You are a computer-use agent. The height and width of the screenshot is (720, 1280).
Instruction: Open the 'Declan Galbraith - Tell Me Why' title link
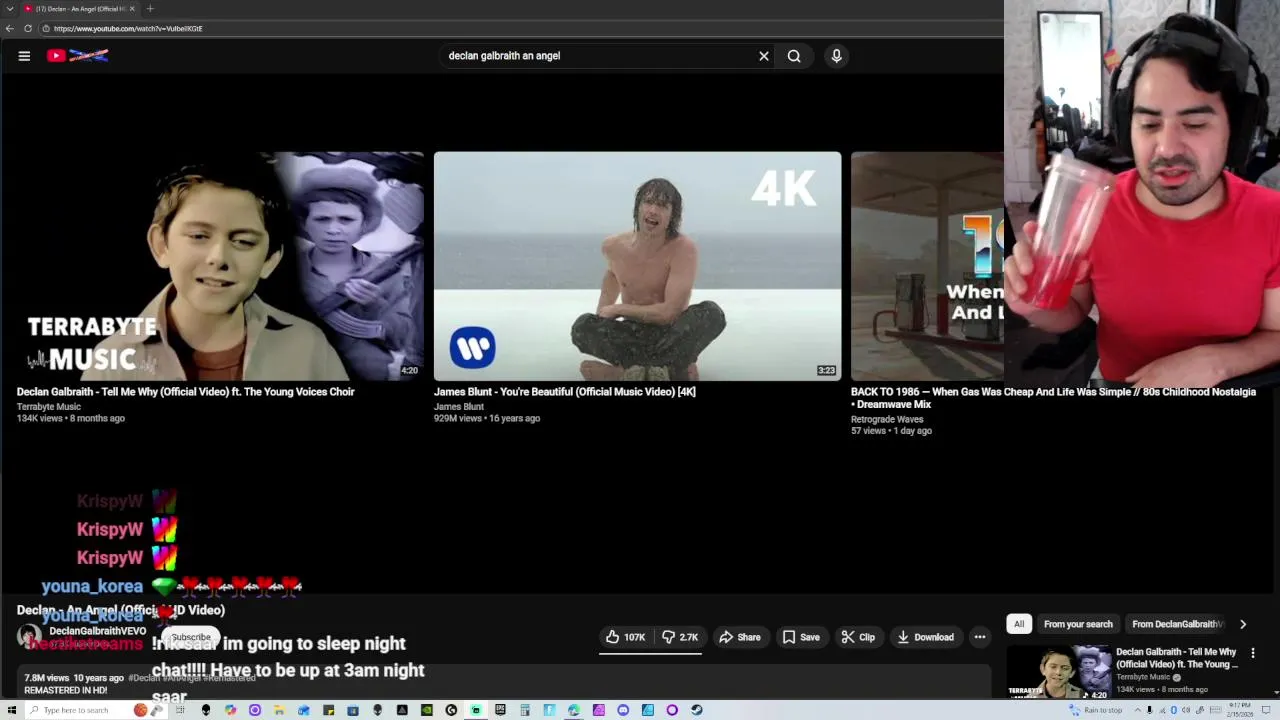click(186, 392)
